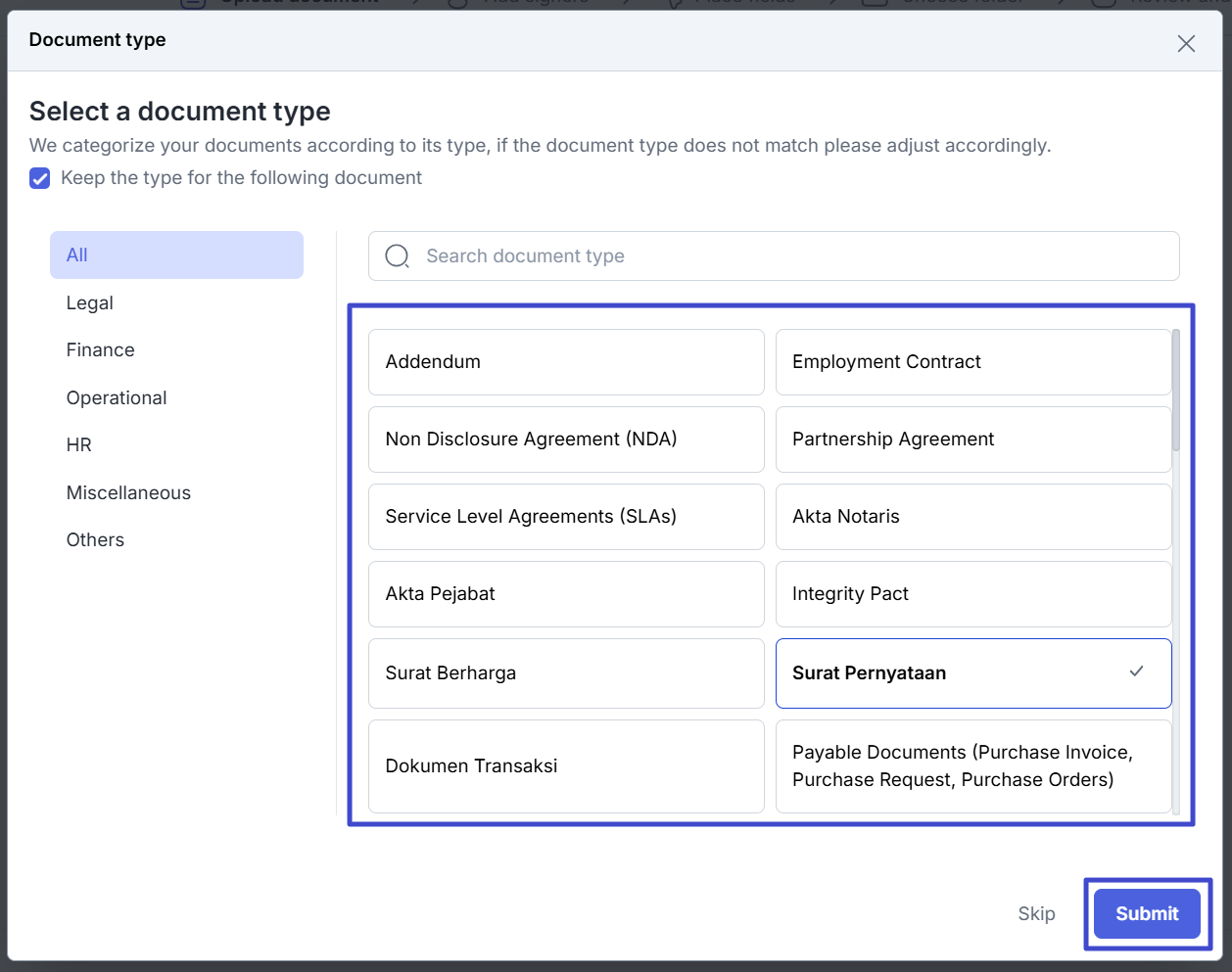Uncheck Keep the type for following document
The image size is (1232, 972).
click(x=40, y=178)
